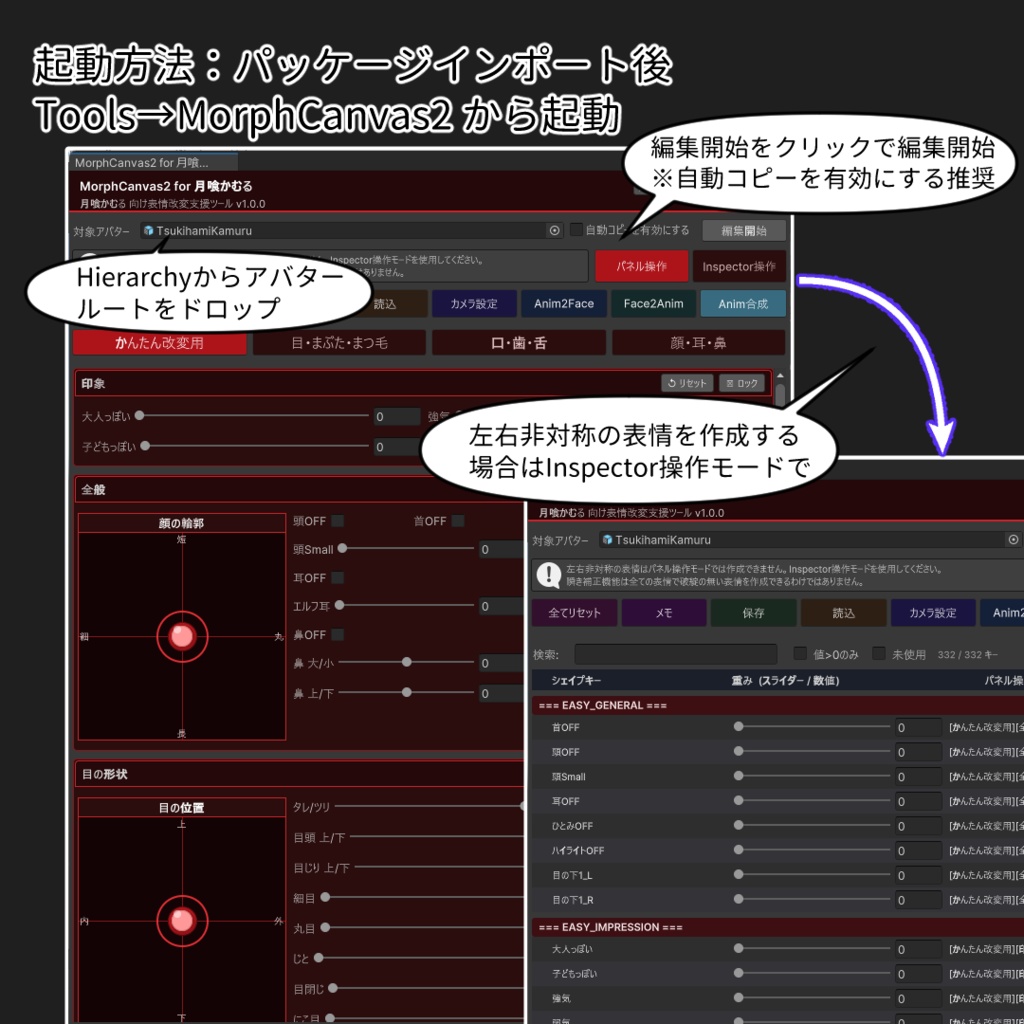Click カメラ設定 in right Inspector window
1024x1024 pixels.
coord(933,613)
